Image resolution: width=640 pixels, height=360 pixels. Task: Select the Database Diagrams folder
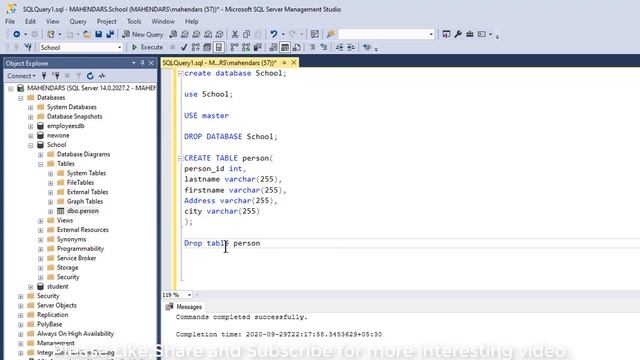83,154
